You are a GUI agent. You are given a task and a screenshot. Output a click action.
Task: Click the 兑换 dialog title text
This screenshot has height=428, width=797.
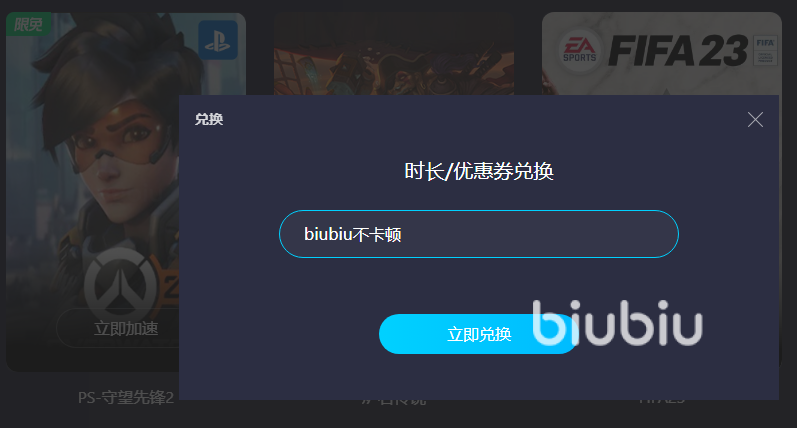[x=209, y=119]
